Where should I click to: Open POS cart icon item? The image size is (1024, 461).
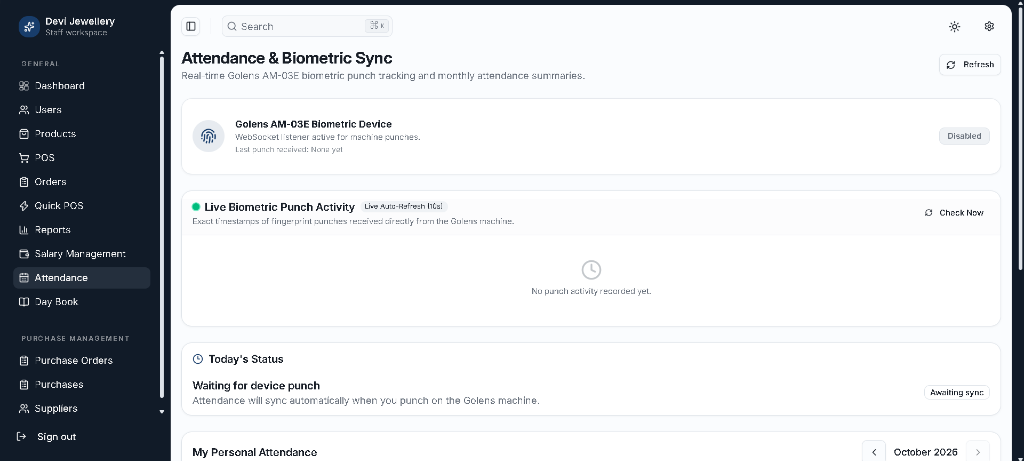[x=82, y=157]
